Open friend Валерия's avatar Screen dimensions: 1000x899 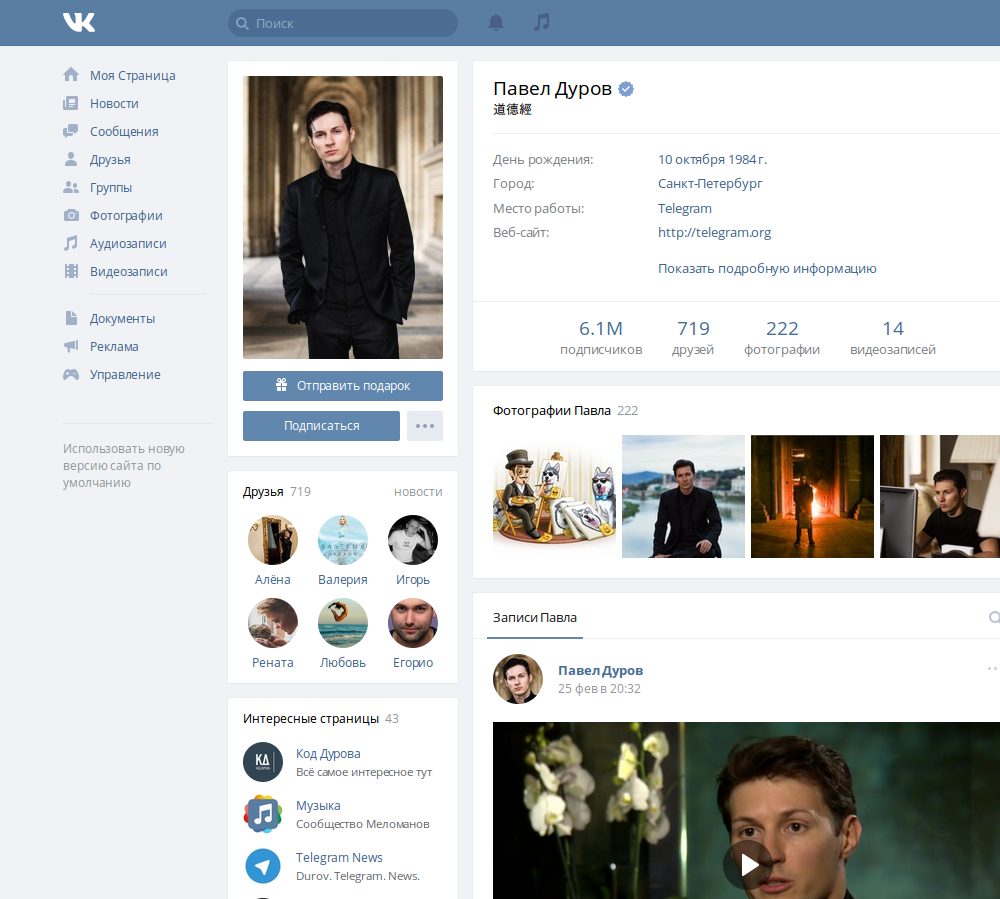342,540
